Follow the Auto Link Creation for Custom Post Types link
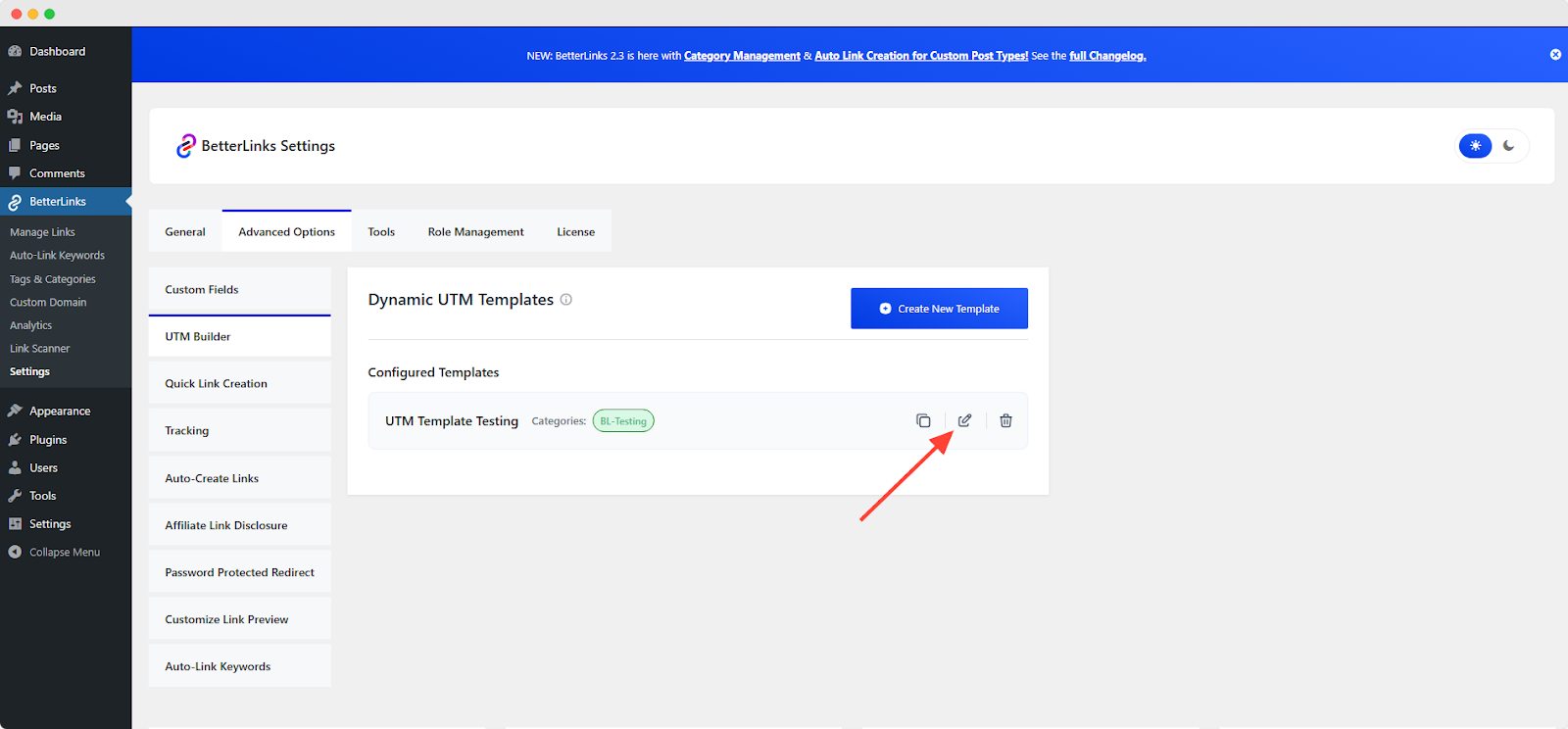This screenshot has height=729, width=1568. (x=921, y=56)
